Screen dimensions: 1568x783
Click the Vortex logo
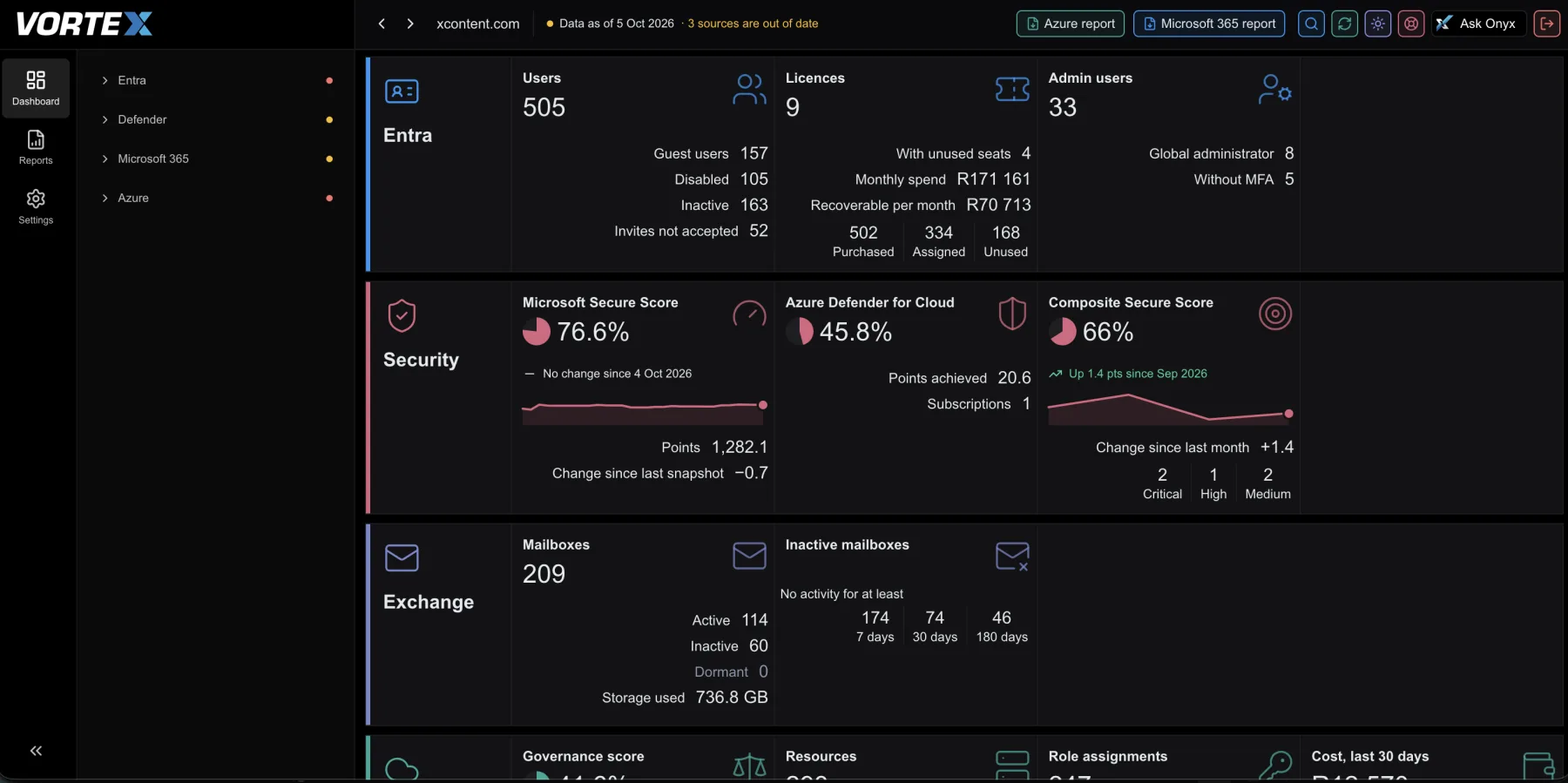[84, 24]
